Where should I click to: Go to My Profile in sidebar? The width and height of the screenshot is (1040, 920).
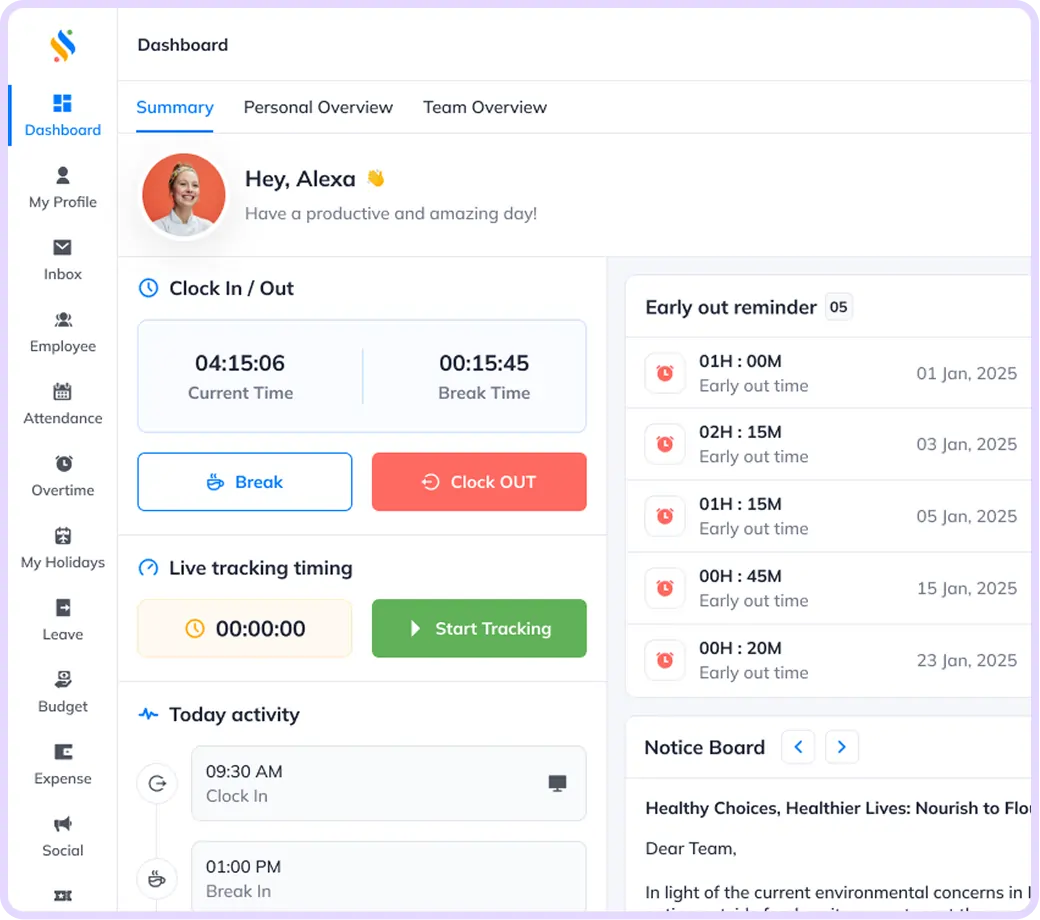click(x=62, y=188)
